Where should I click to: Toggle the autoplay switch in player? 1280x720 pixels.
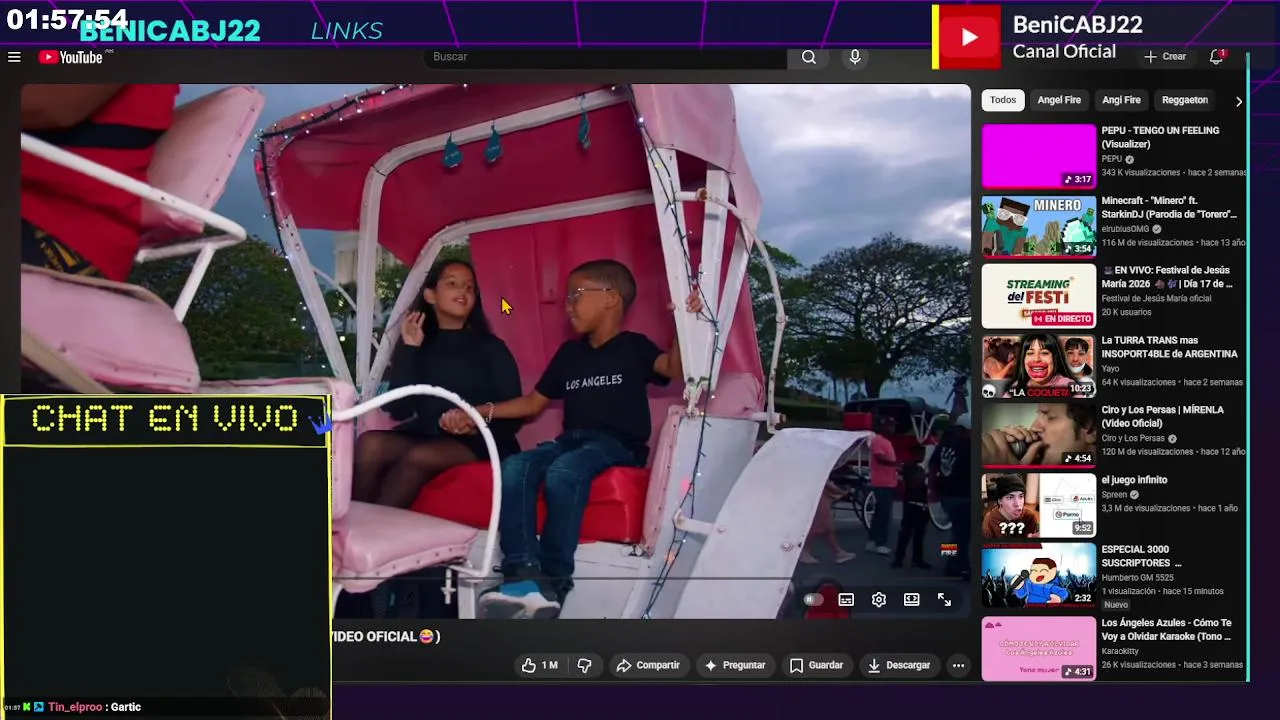(x=813, y=600)
